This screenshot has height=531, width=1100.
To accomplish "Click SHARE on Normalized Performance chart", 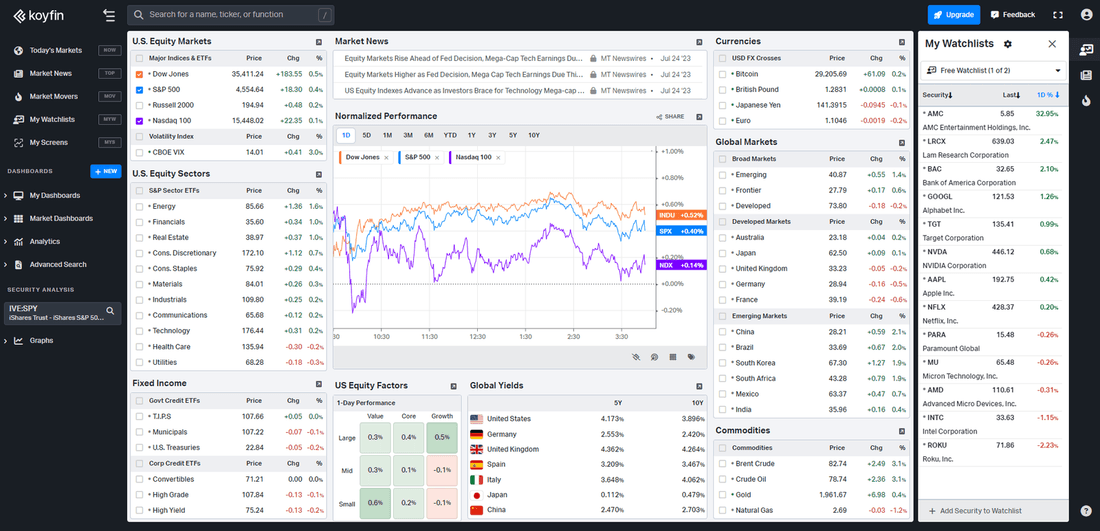I will pos(671,117).
